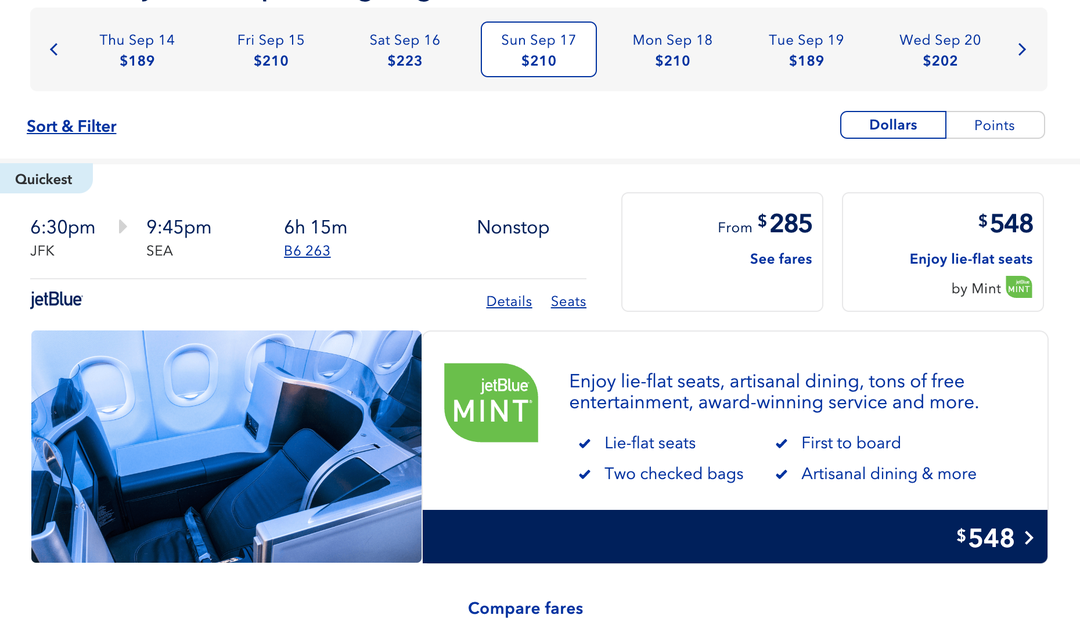Expand the See fares options

point(781,258)
